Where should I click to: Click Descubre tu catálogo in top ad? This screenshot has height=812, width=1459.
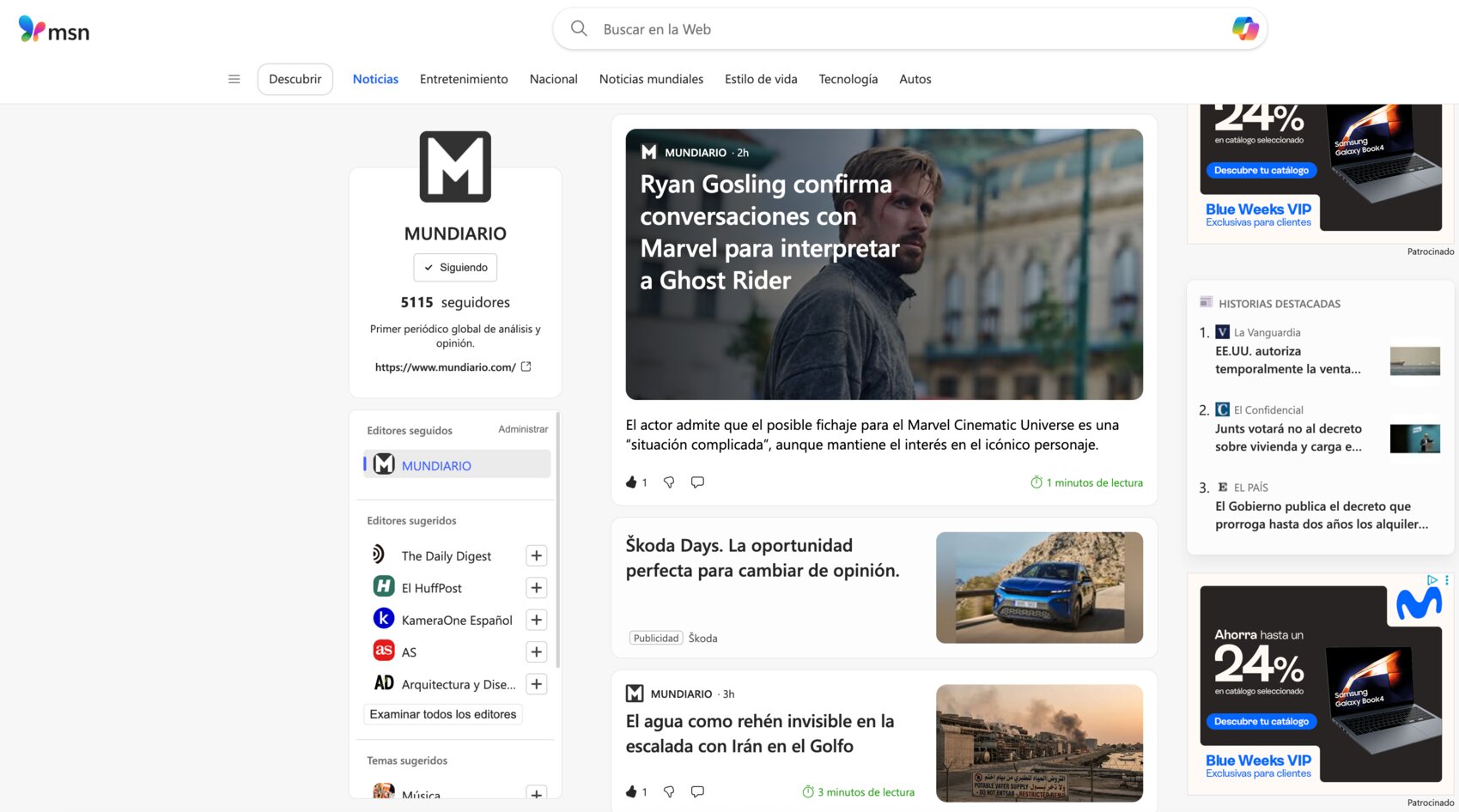(x=1261, y=170)
